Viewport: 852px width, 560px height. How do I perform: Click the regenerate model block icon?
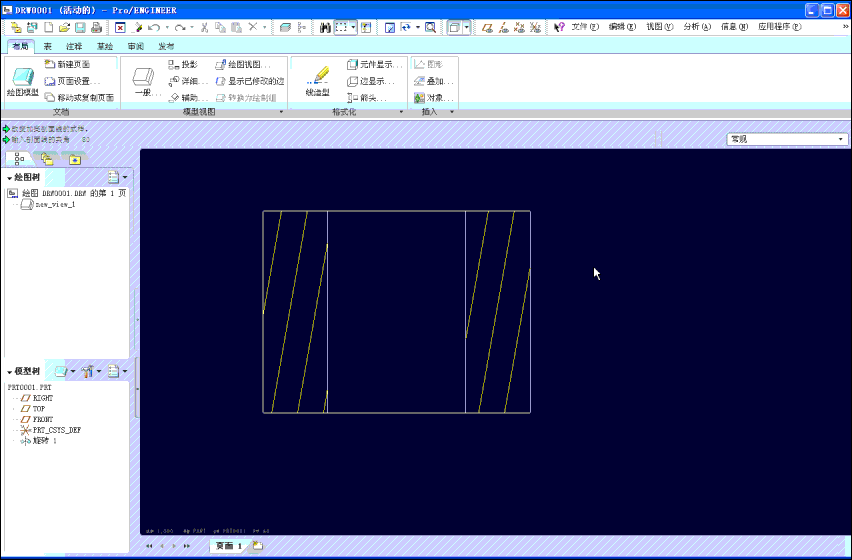pos(285,27)
